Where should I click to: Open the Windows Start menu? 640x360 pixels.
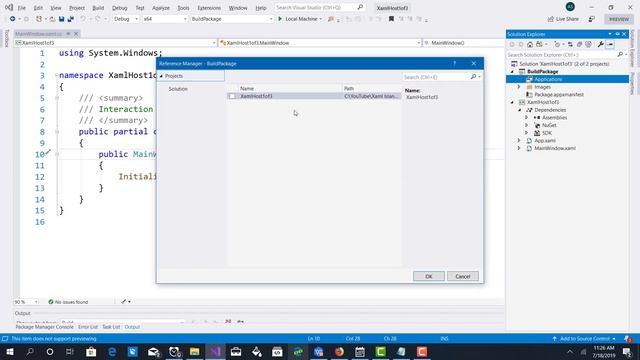9,351
